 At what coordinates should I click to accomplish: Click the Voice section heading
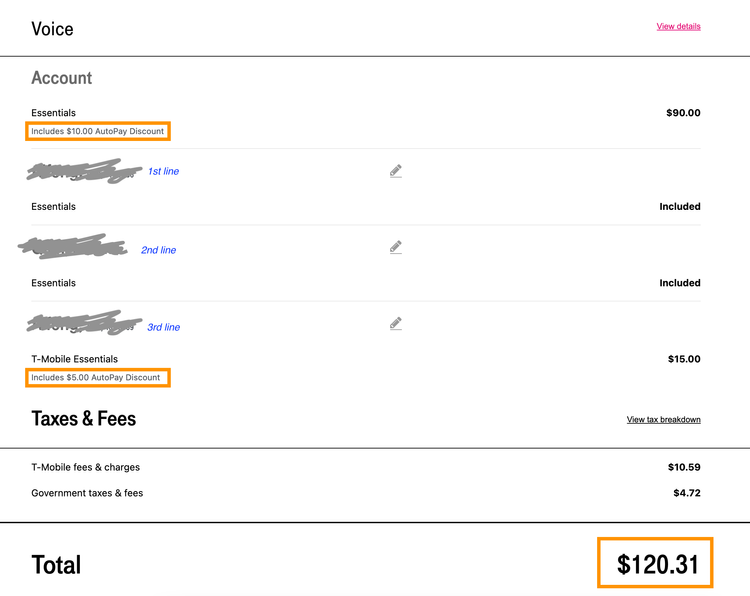pyautogui.click(x=53, y=29)
